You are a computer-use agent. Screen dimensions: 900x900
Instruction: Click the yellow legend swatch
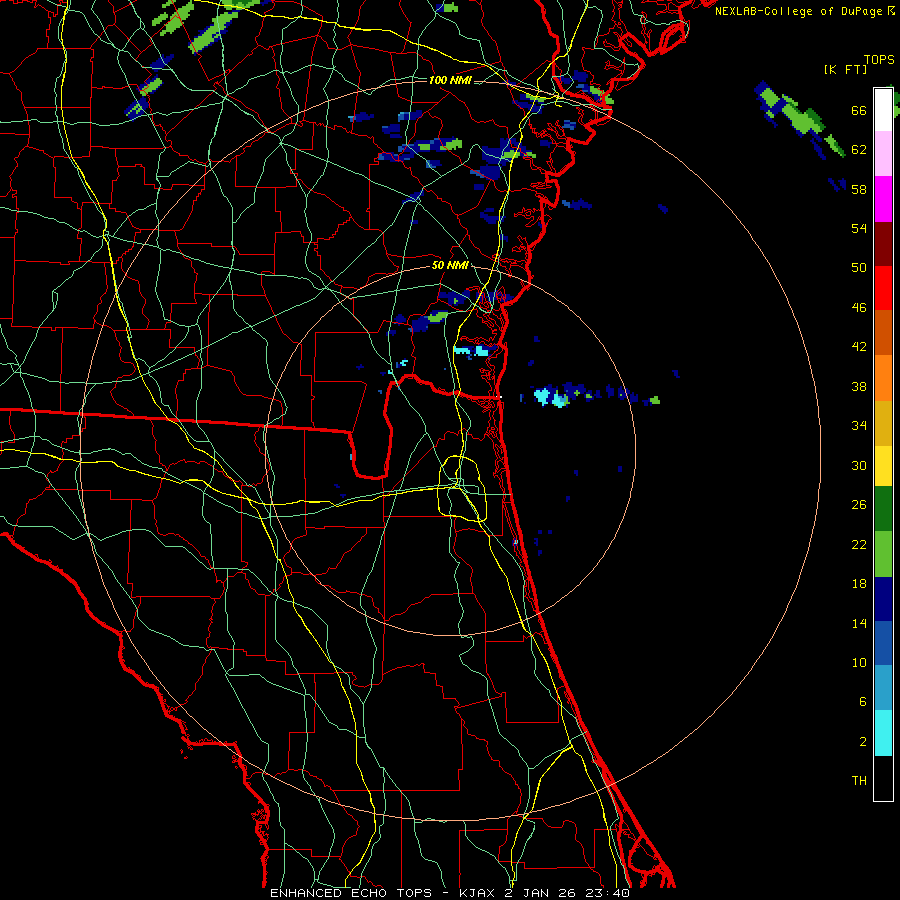tap(883, 466)
